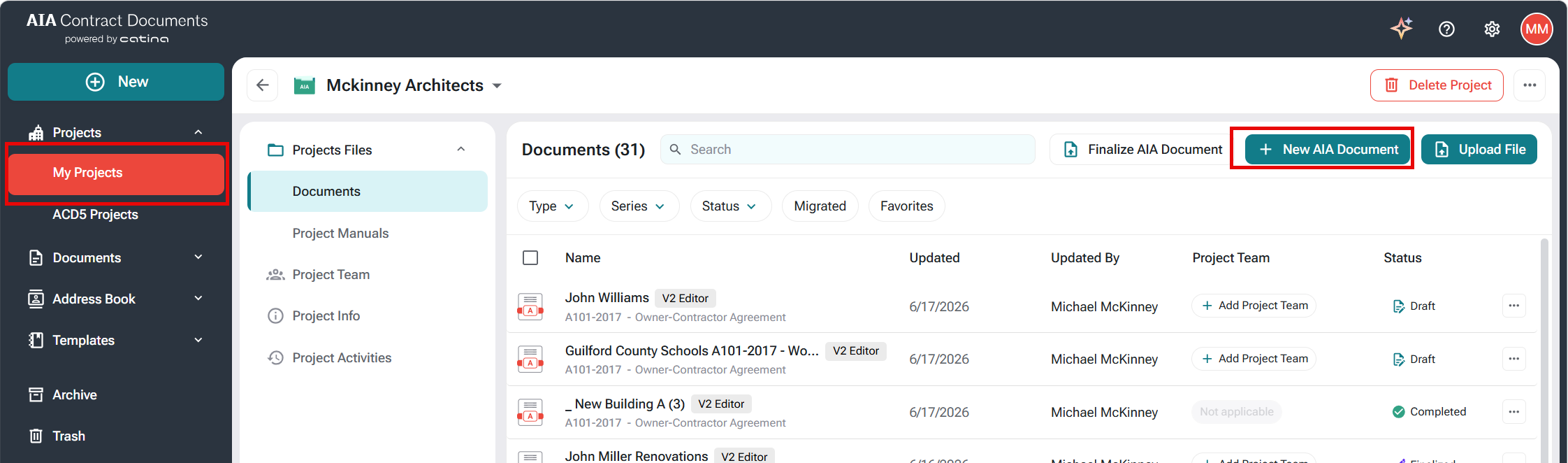Open the _New Building A (3) document

(625, 404)
